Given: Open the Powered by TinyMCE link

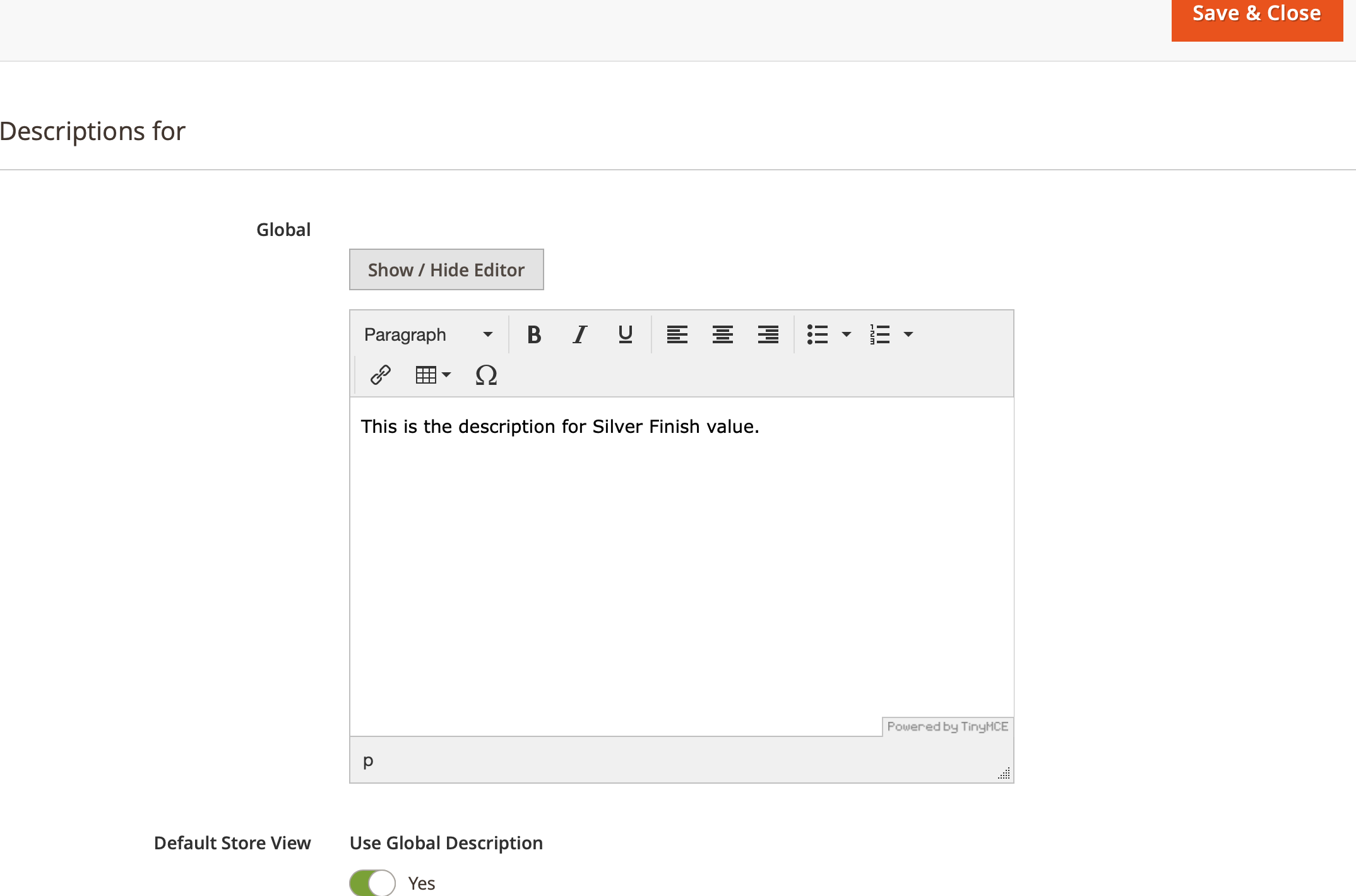Looking at the screenshot, I should 948,726.
